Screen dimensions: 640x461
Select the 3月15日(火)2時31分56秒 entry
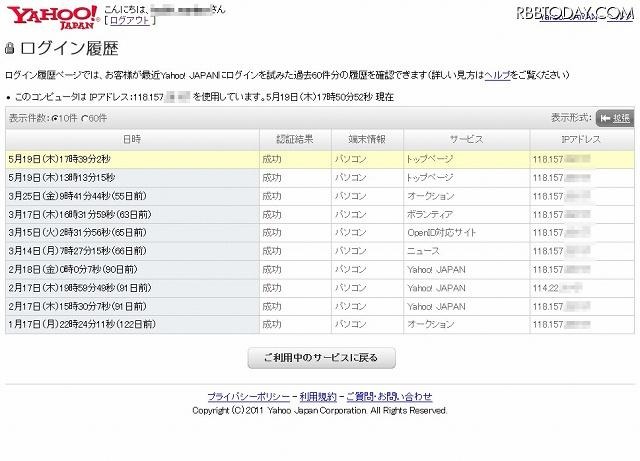pos(320,233)
